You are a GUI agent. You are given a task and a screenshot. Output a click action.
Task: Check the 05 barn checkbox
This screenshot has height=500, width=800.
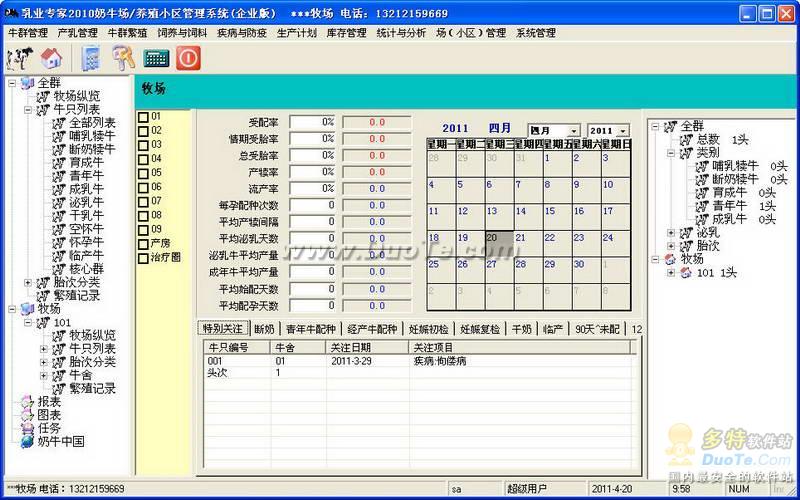pos(143,173)
